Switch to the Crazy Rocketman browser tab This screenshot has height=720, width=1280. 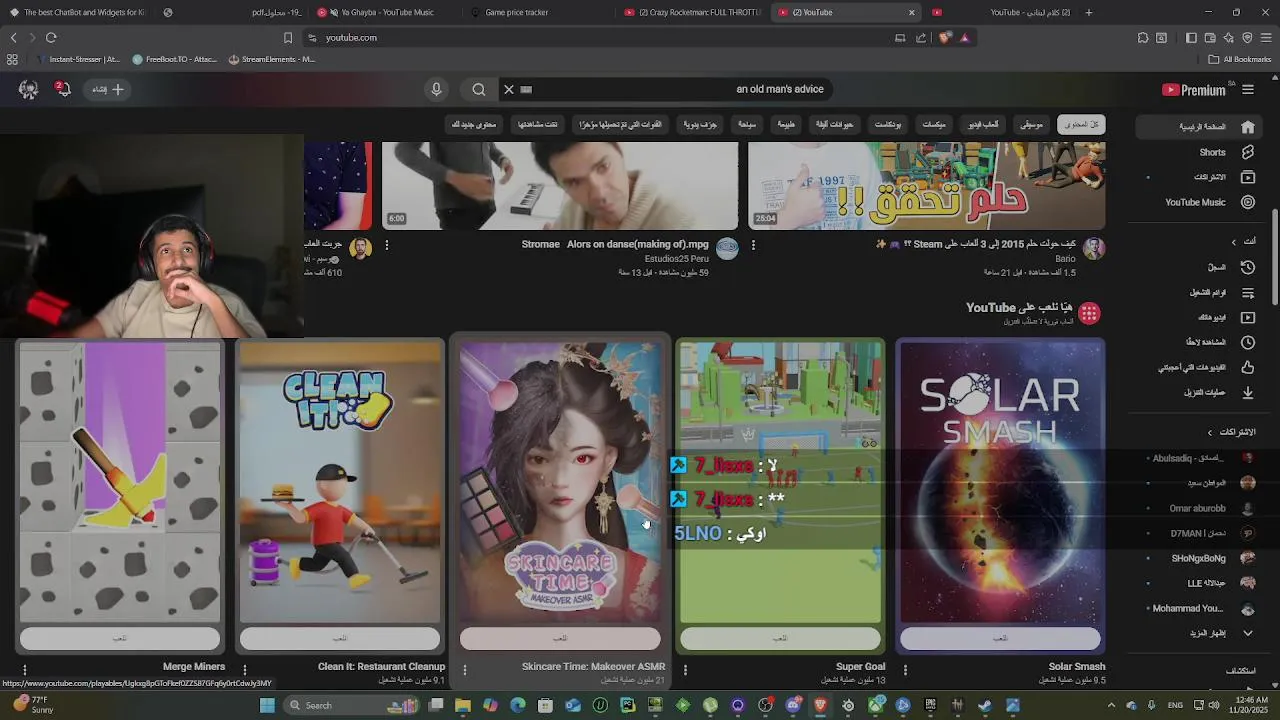693,12
